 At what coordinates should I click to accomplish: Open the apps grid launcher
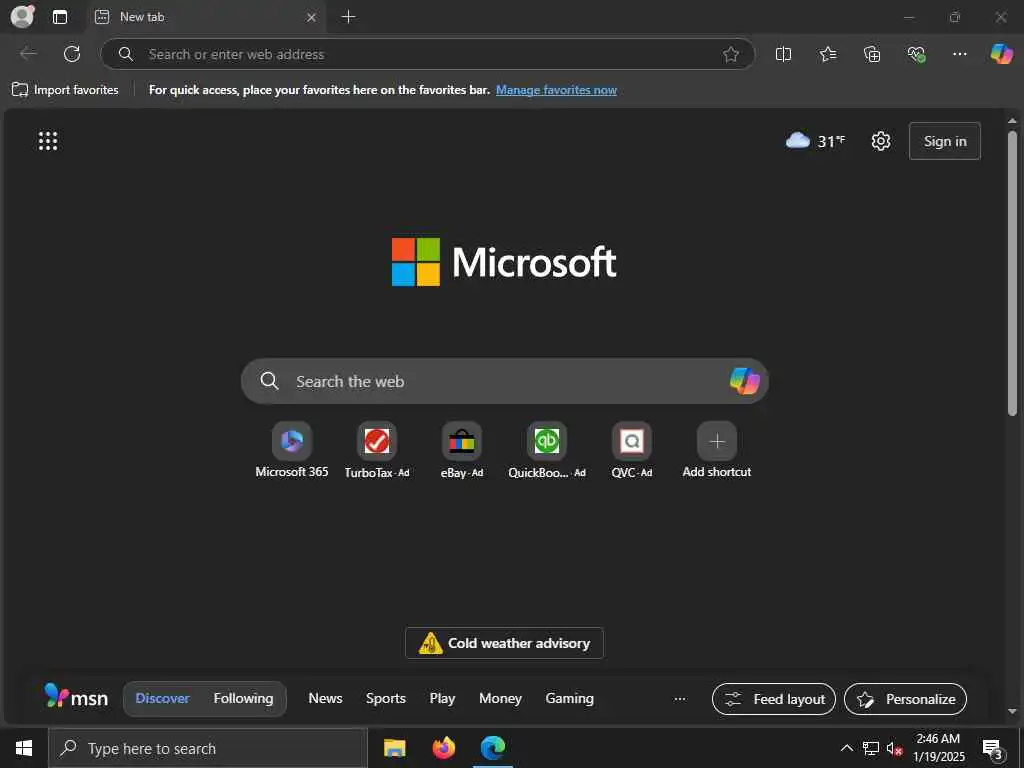[48, 140]
